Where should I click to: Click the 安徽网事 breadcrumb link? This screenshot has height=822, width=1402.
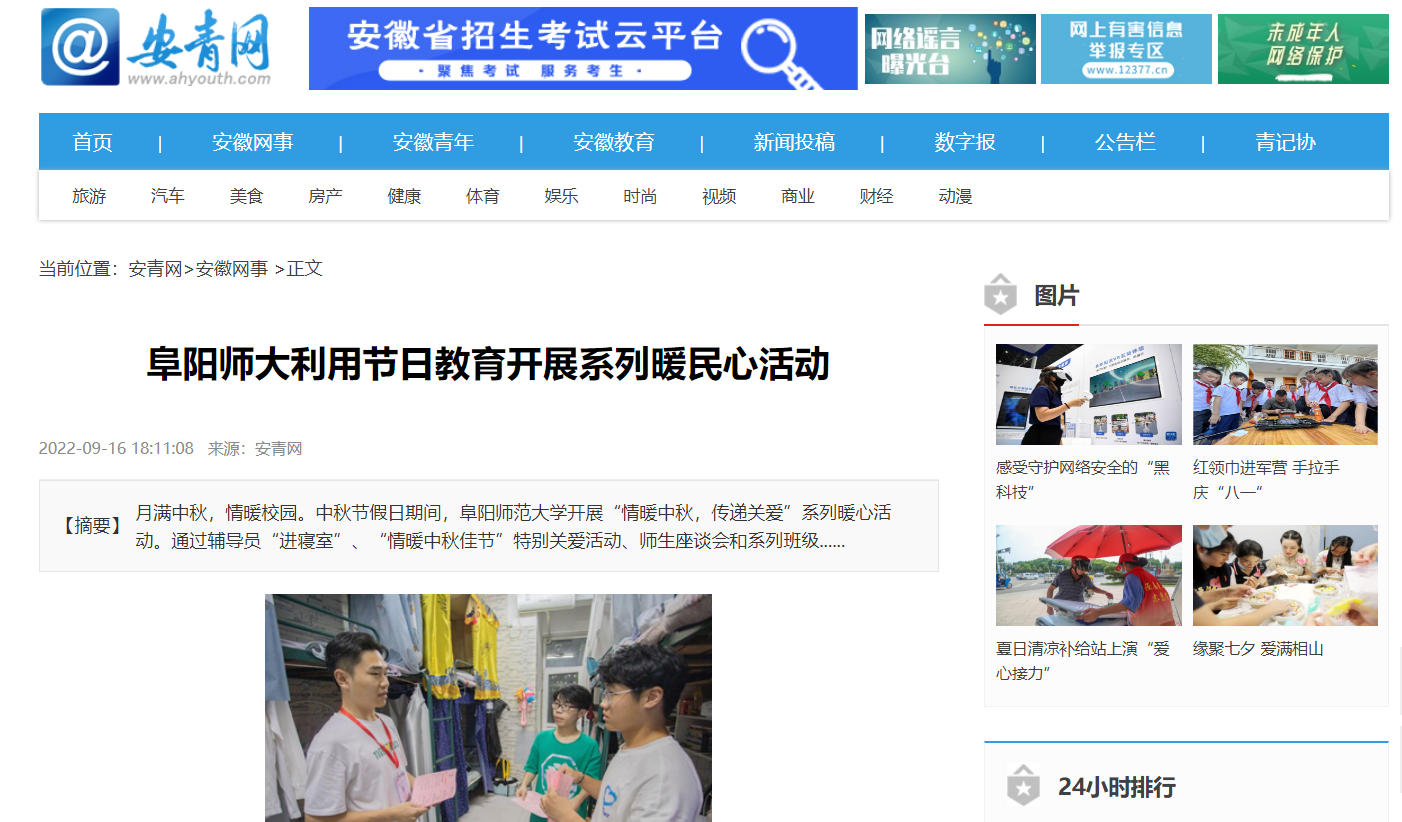point(232,268)
